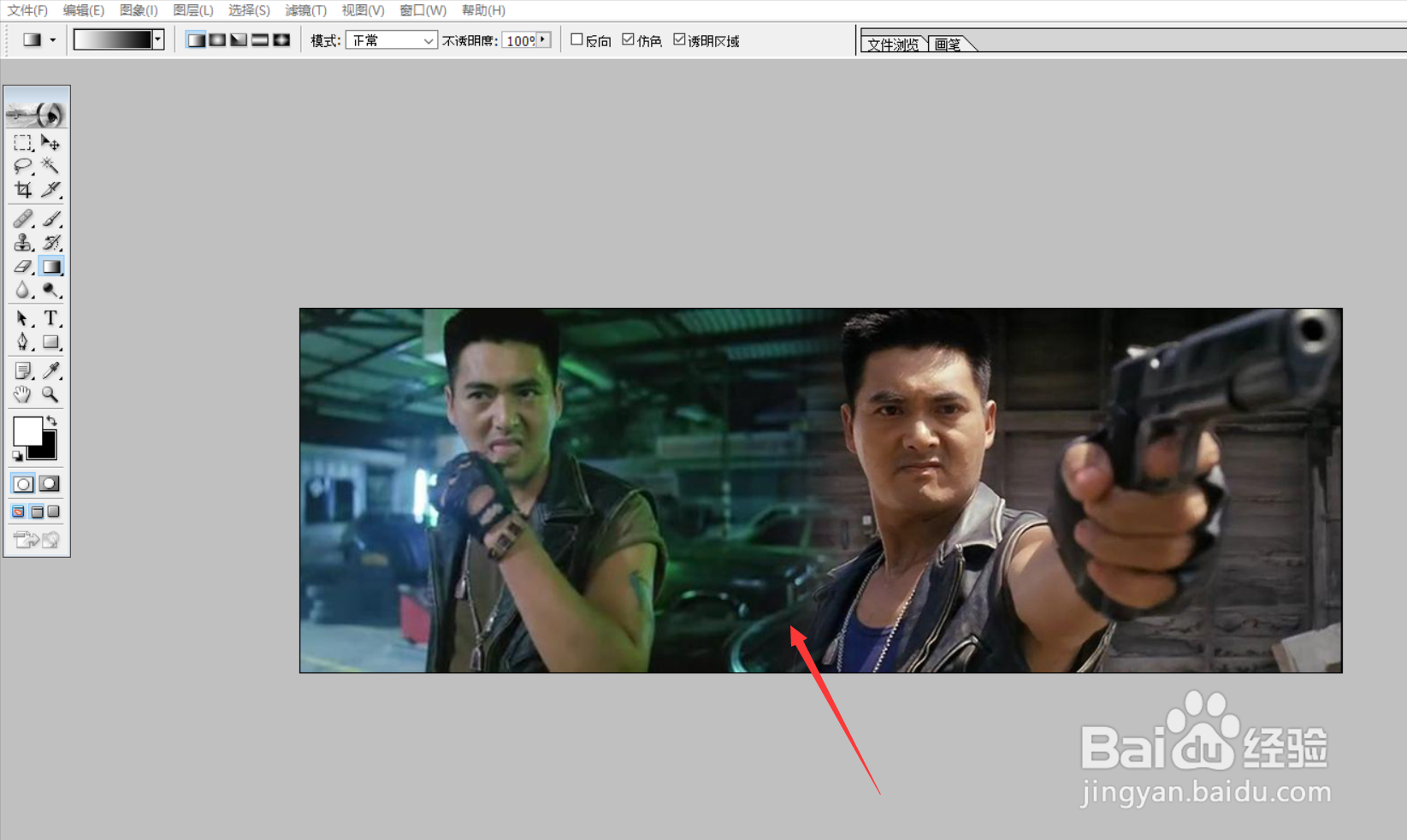Select the Hand tool
Viewport: 1407px width, 840px height.
click(x=23, y=394)
